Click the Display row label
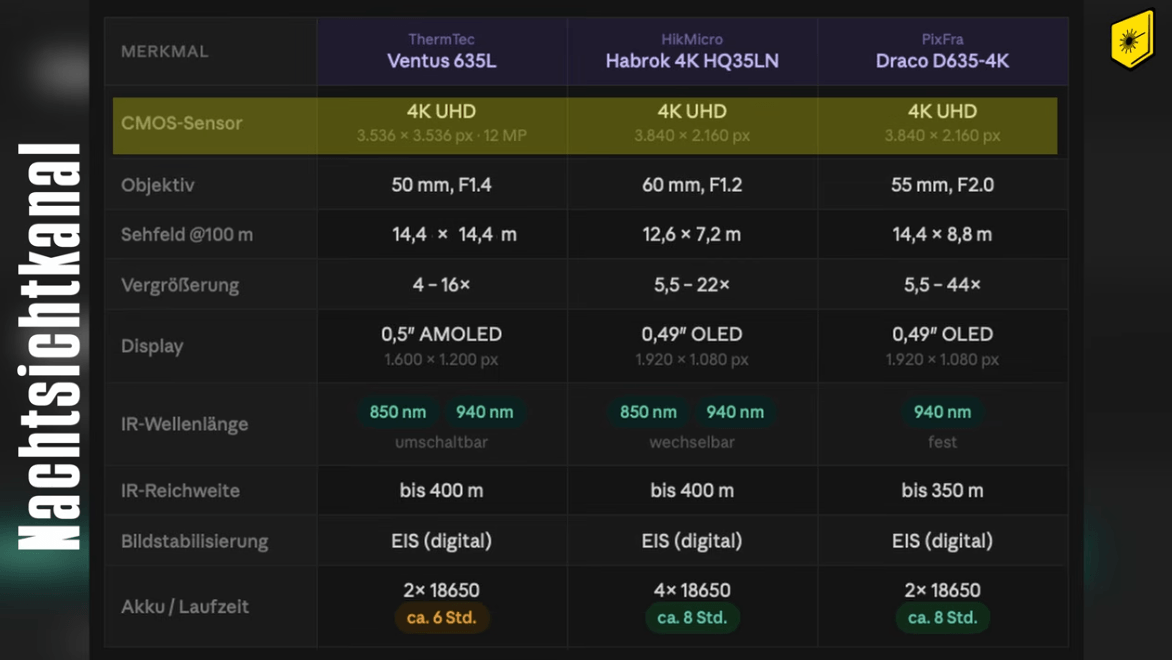The width and height of the screenshot is (1172, 660). [152, 346]
